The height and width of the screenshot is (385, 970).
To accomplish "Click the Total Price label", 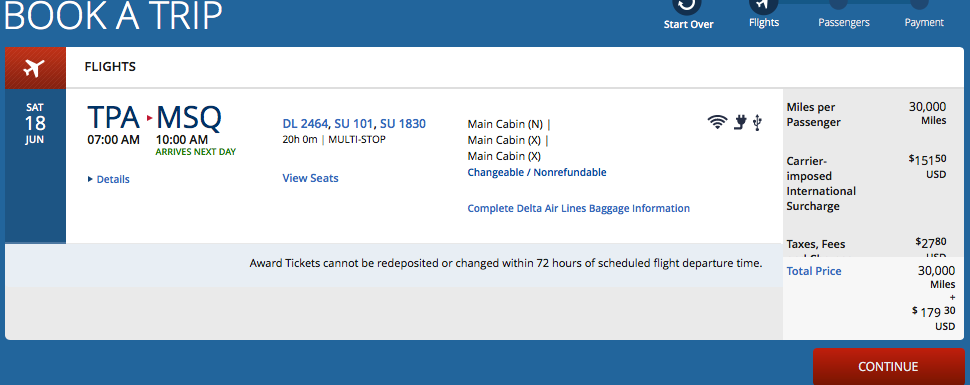I will click(814, 271).
